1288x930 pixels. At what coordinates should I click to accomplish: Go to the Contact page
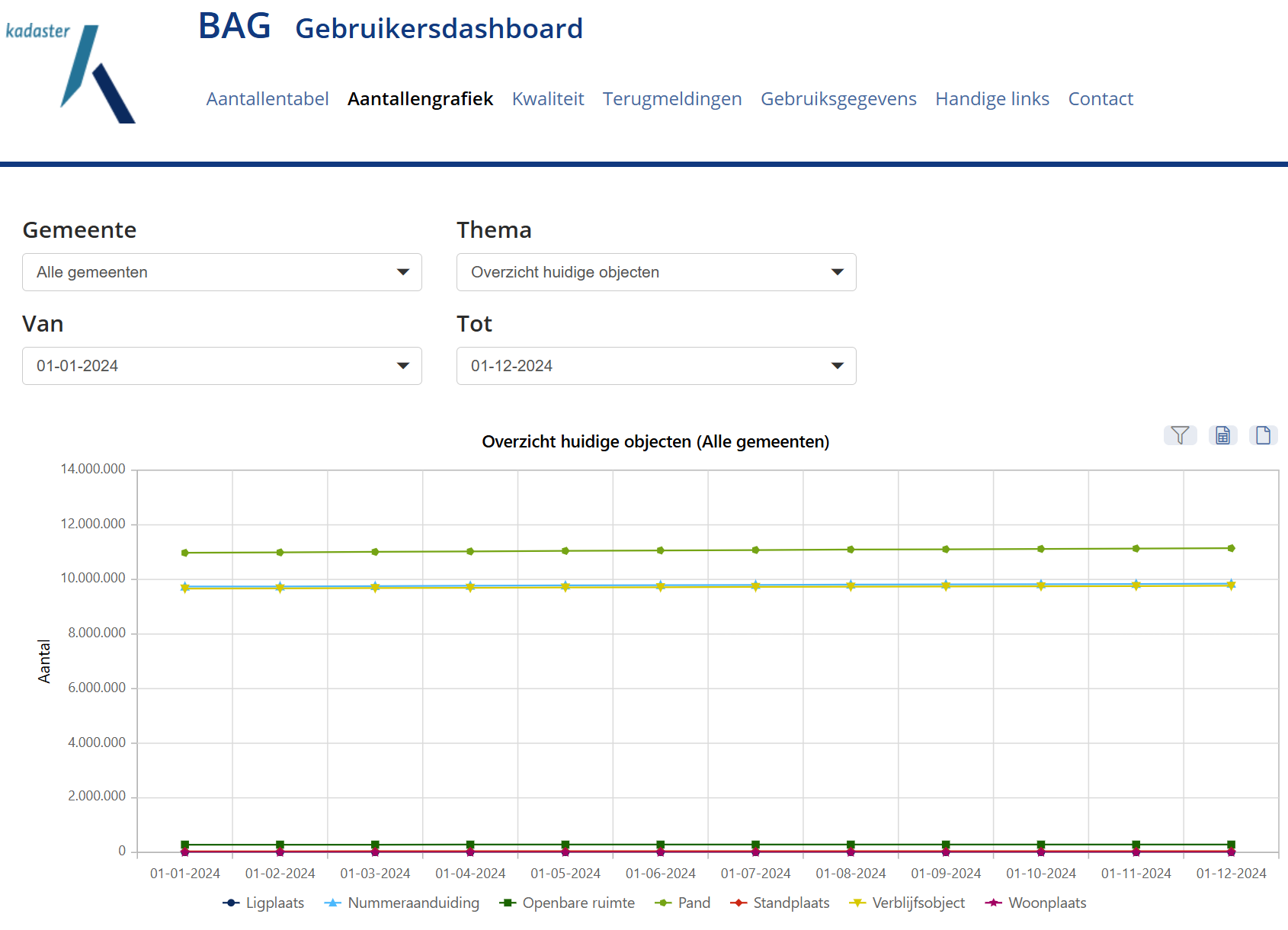(x=1101, y=99)
